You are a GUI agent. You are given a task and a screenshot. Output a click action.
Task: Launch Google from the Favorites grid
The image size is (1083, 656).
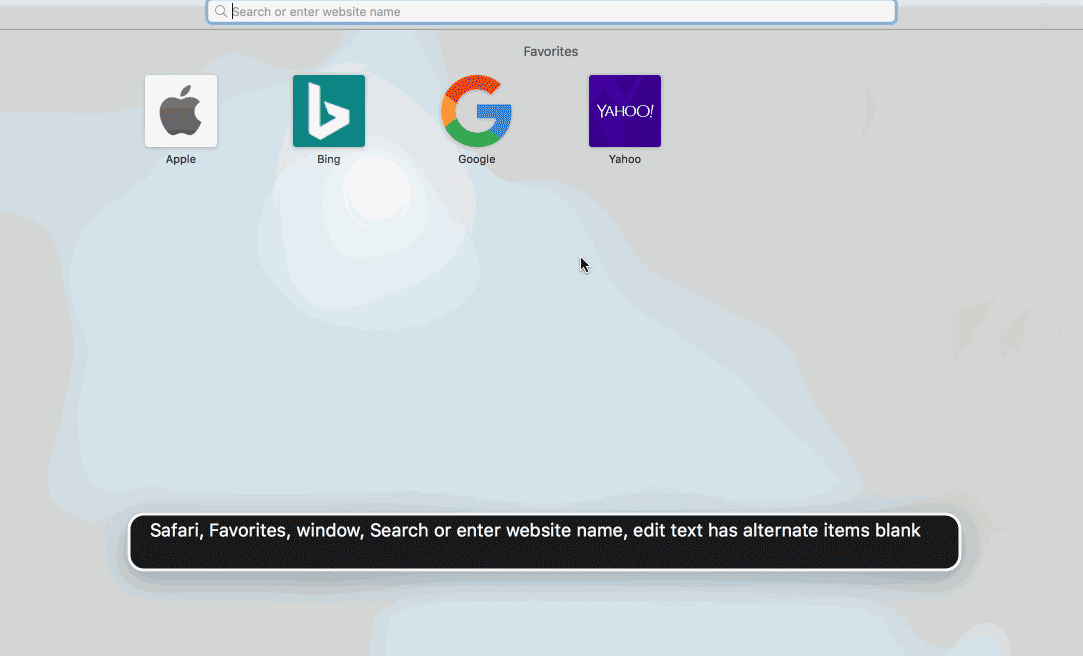[x=477, y=111]
